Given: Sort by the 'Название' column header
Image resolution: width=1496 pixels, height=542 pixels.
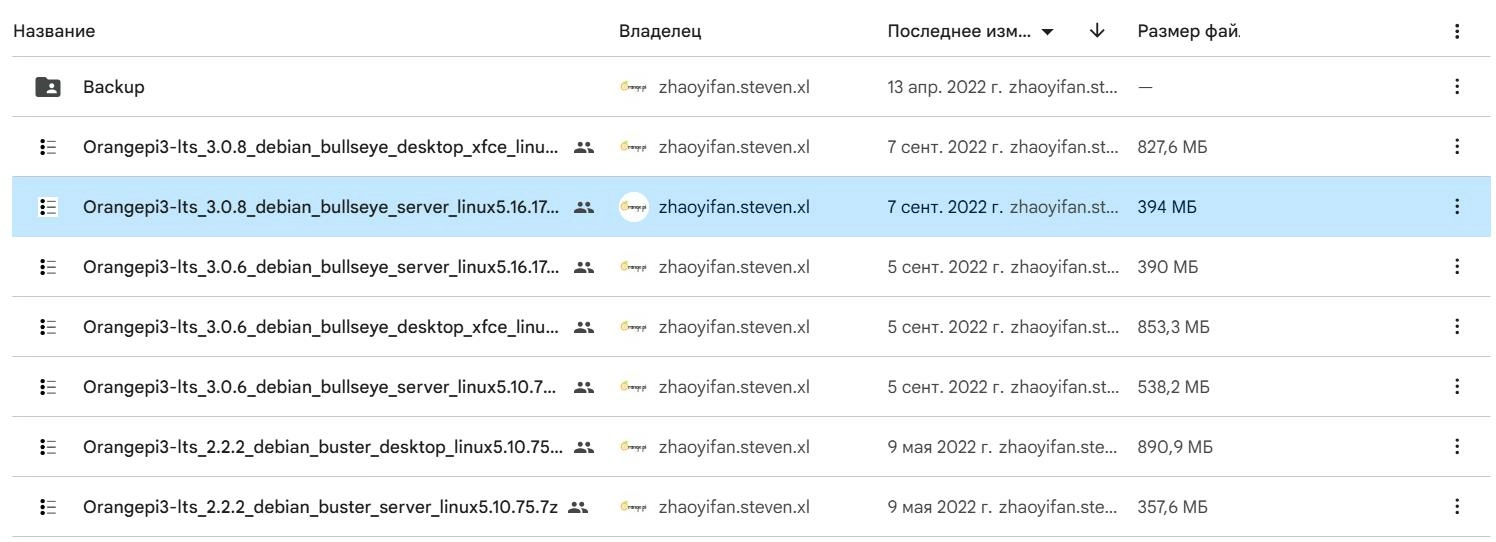Looking at the screenshot, I should (54, 31).
